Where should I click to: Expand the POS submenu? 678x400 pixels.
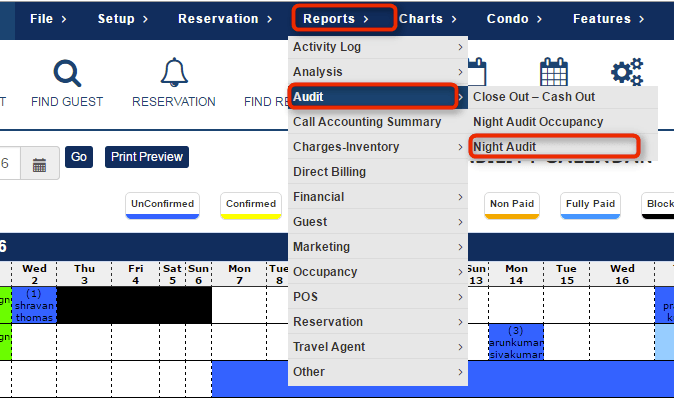point(378,297)
